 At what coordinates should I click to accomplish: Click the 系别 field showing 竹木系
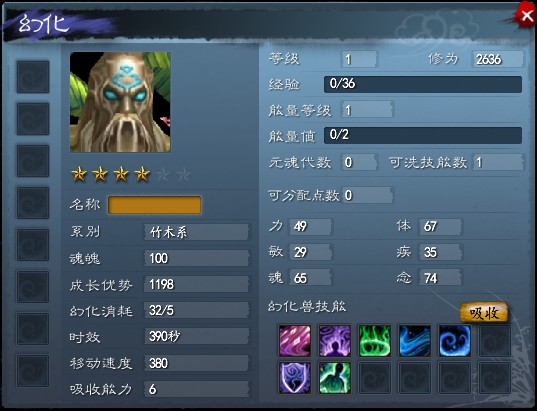click(x=196, y=232)
